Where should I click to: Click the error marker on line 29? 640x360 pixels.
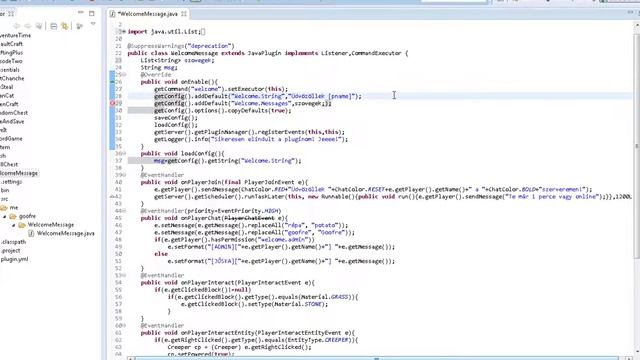pyautogui.click(x=113, y=104)
